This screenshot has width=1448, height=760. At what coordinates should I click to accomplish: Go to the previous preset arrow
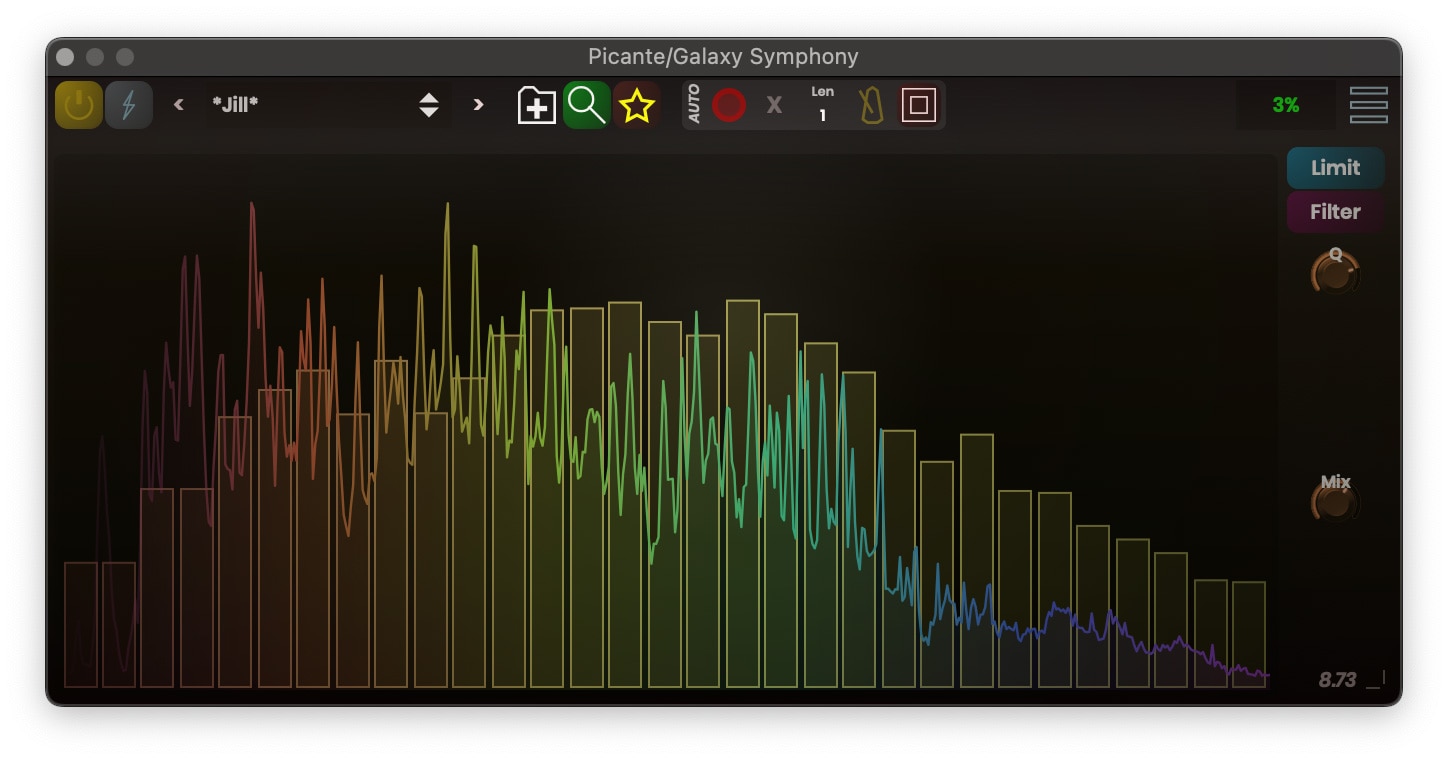click(x=179, y=105)
